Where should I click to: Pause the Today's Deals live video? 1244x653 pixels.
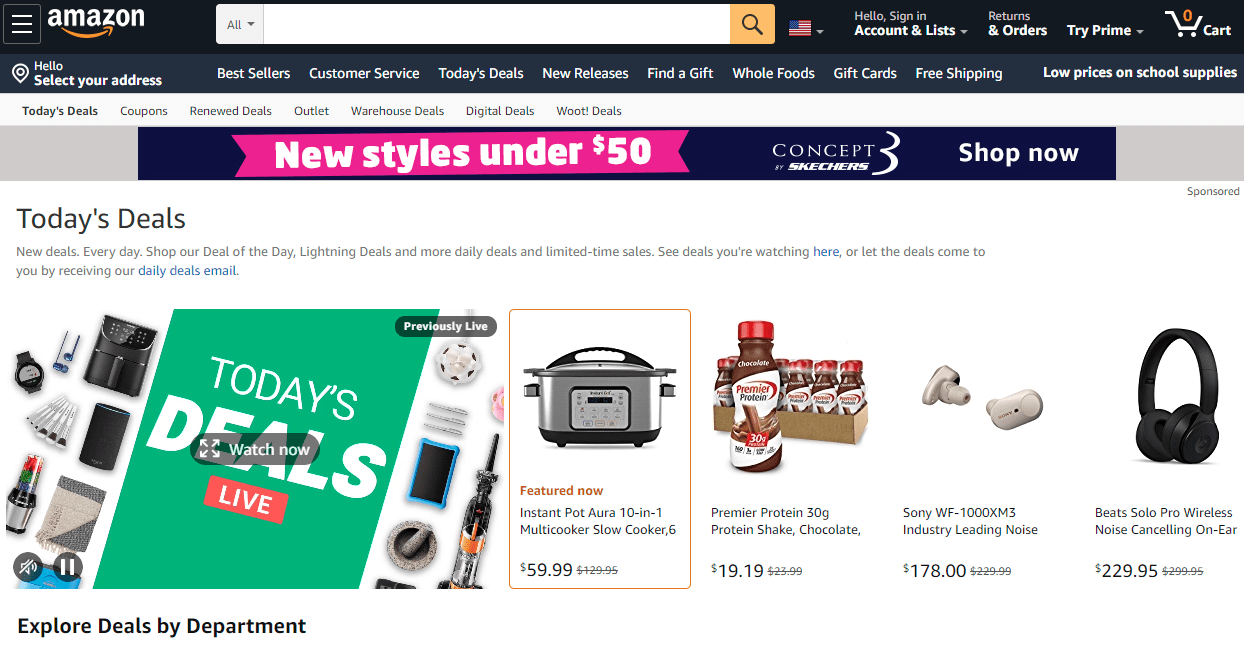point(68,568)
